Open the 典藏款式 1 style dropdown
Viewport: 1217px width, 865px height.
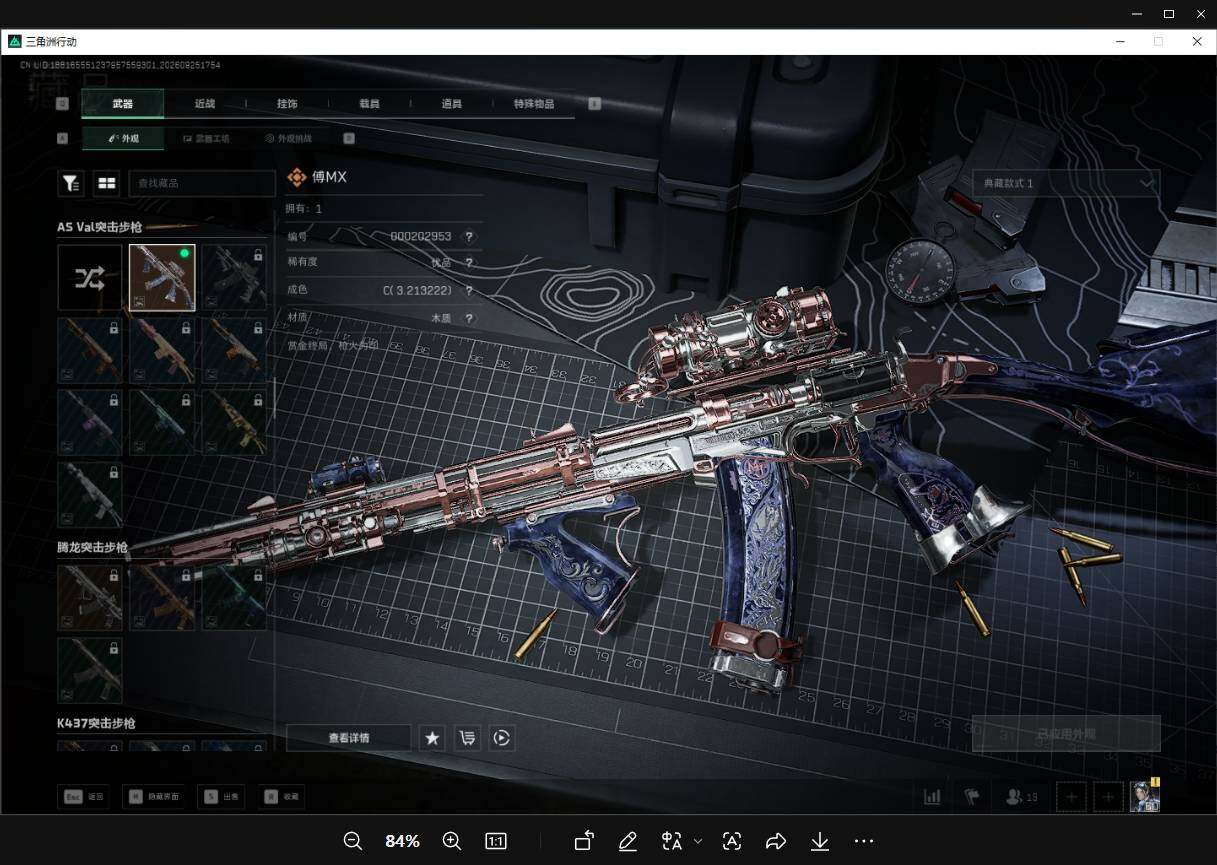point(1066,183)
